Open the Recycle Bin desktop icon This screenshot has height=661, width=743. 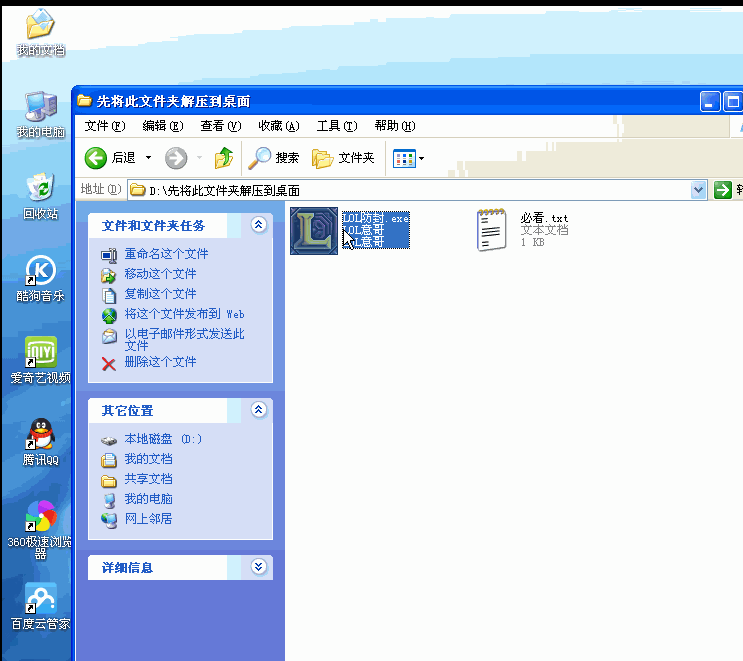point(40,196)
